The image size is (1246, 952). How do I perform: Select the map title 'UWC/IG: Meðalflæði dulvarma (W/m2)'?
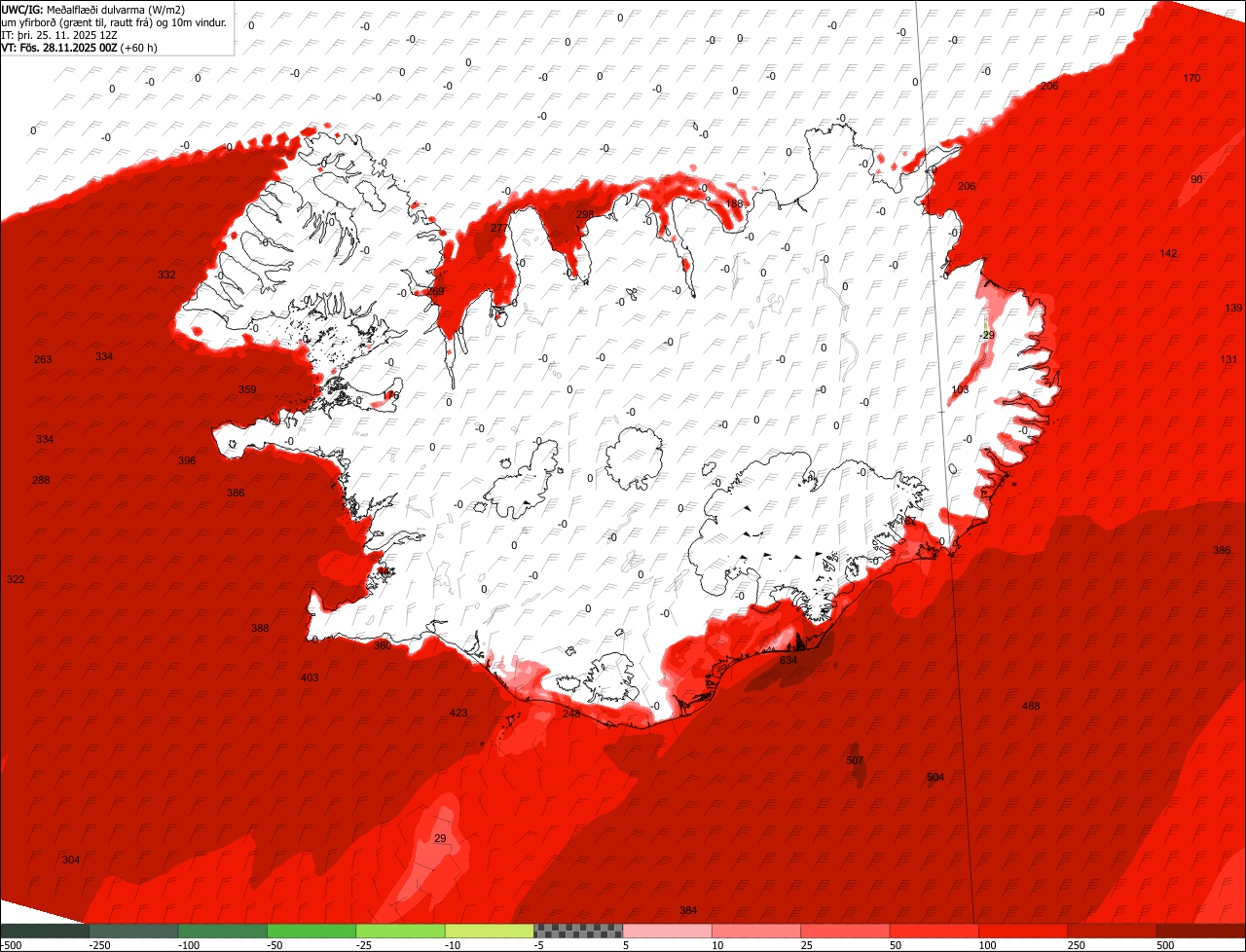93,10
